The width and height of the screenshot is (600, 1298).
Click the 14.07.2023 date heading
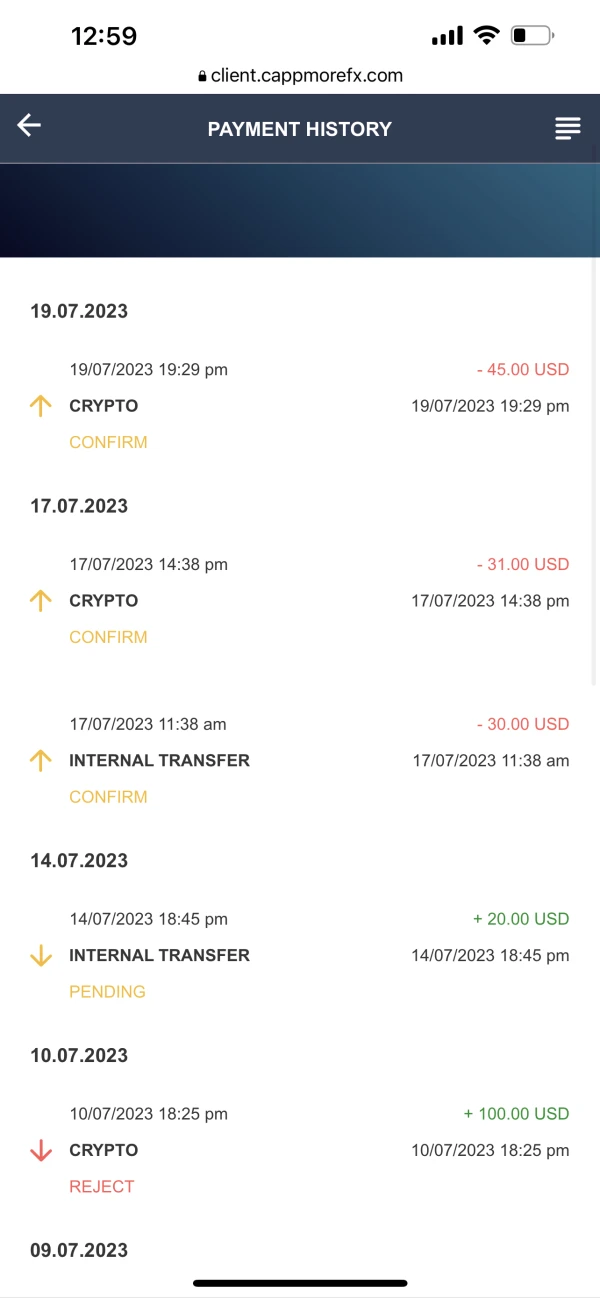[79, 861]
